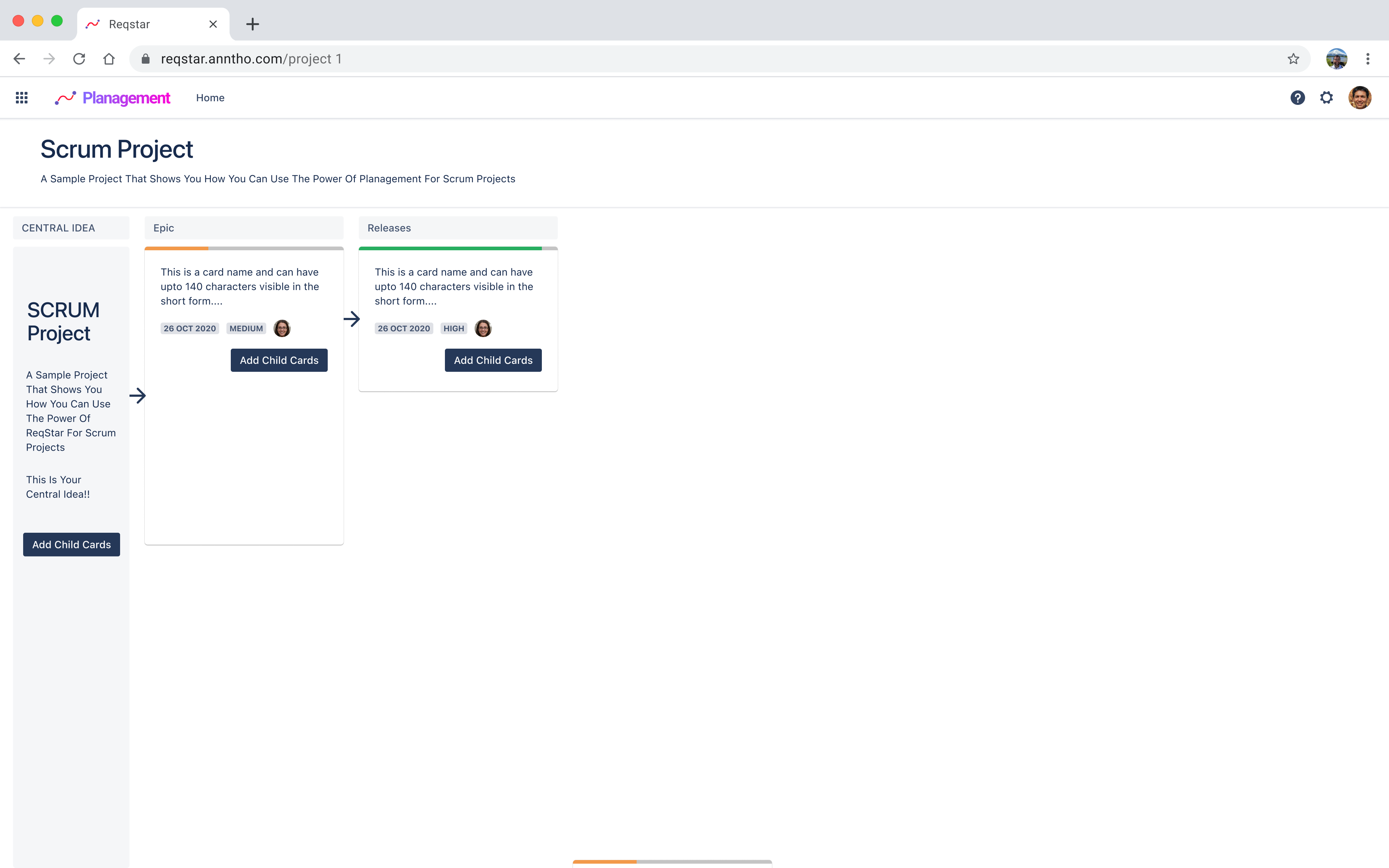This screenshot has width=1389, height=868.
Task: Bookmark page with star icon
Action: [x=1293, y=59]
